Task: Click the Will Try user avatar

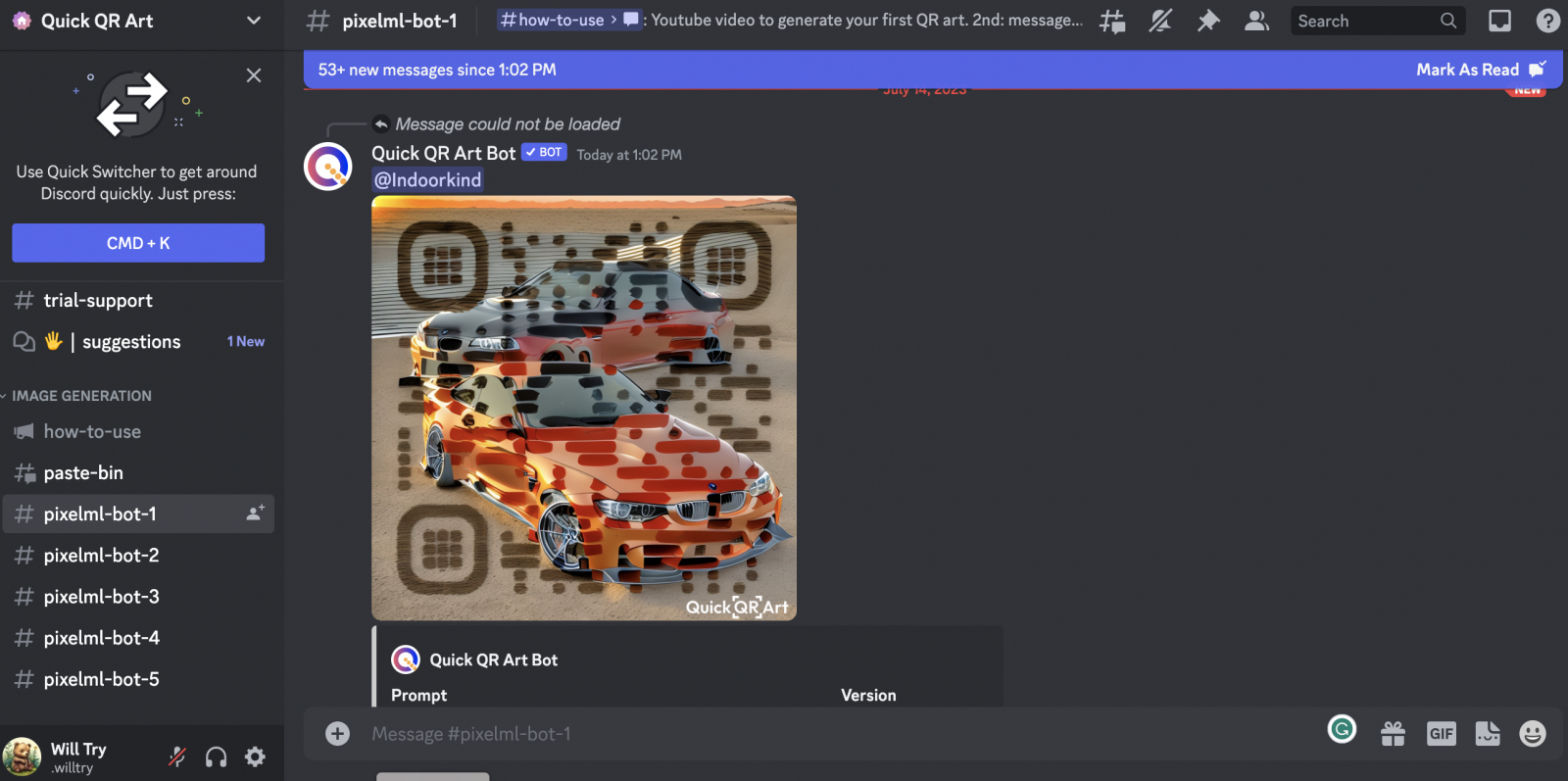Action: tap(22, 757)
